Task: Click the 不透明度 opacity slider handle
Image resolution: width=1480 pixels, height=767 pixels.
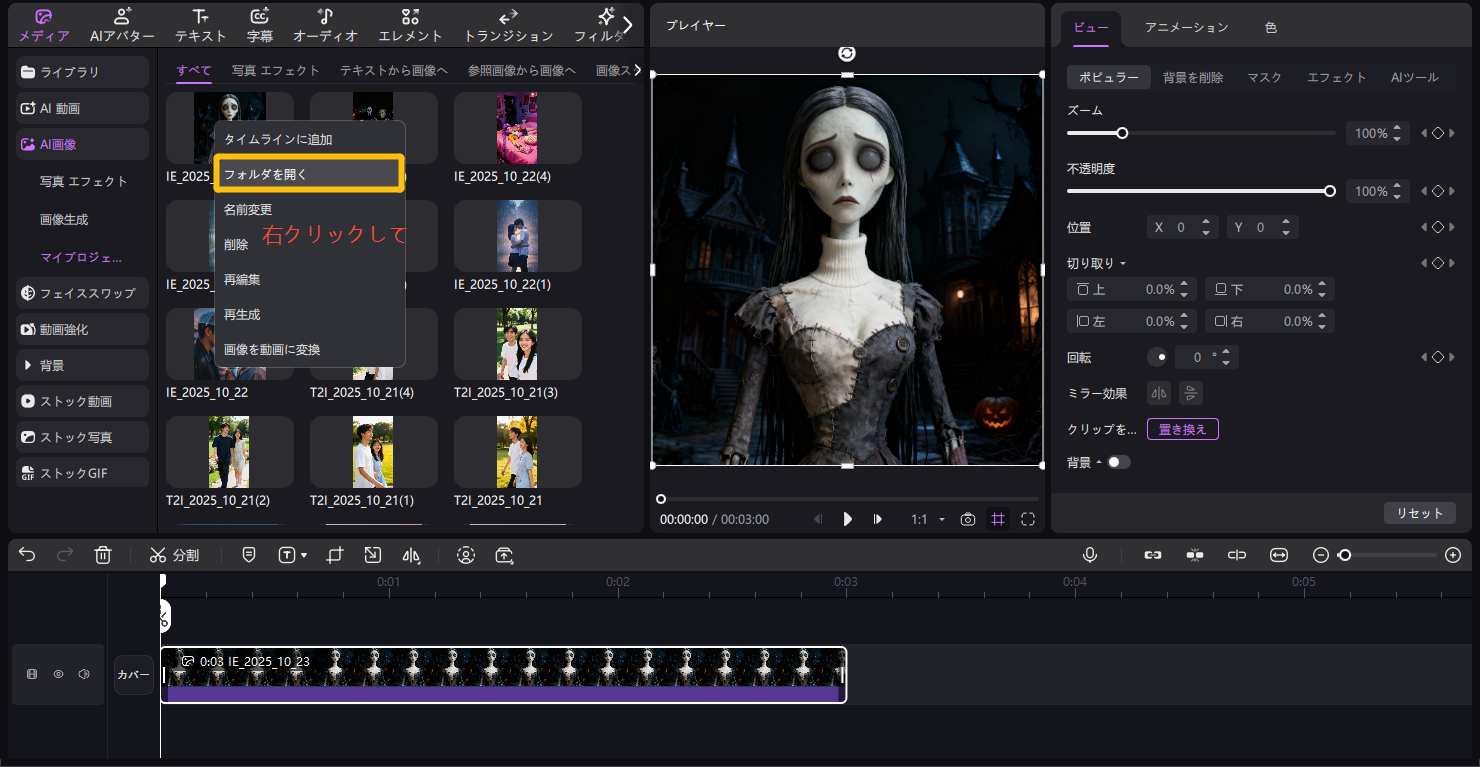Action: pos(1329,191)
